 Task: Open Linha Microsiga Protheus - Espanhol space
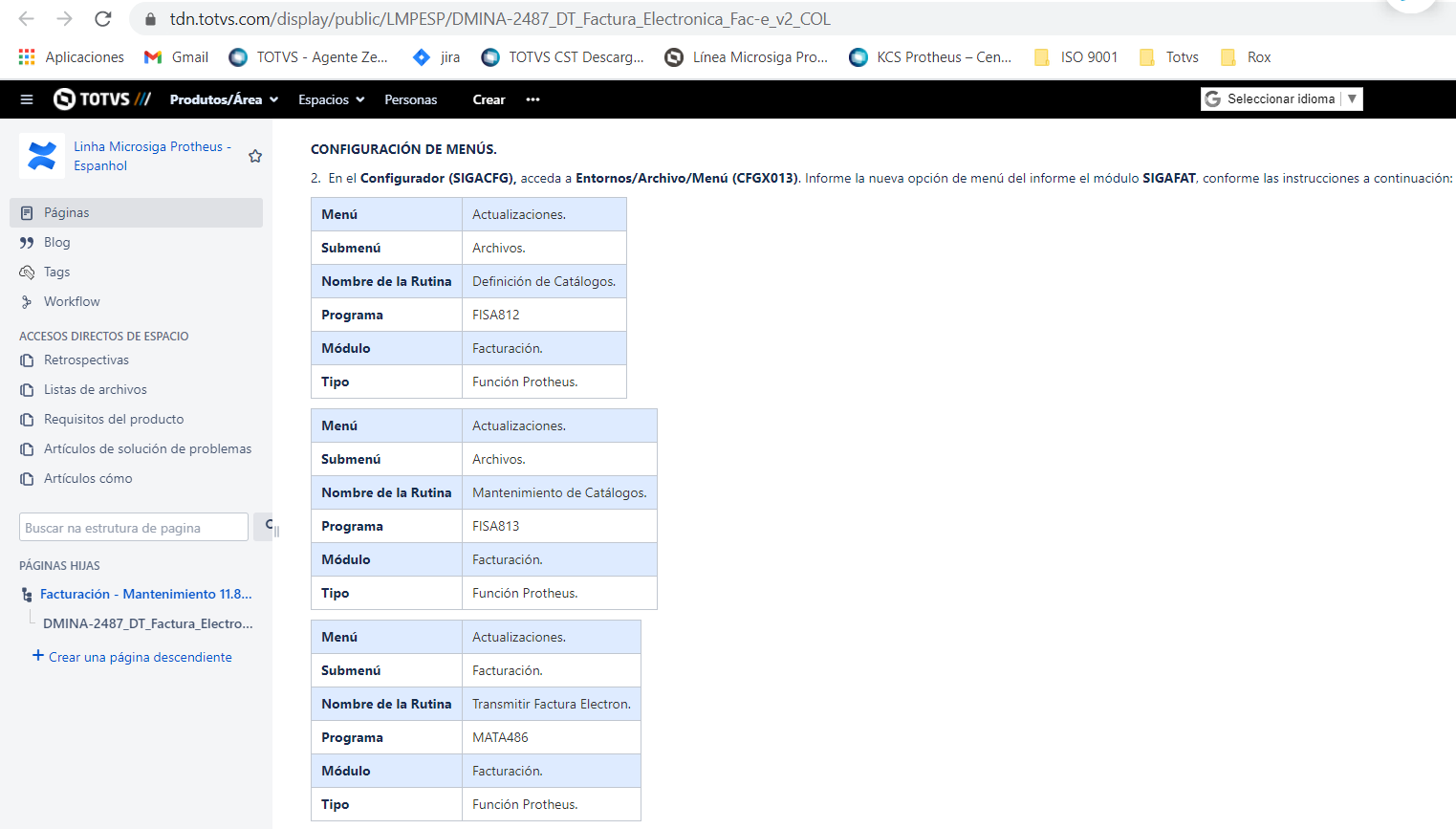click(153, 156)
